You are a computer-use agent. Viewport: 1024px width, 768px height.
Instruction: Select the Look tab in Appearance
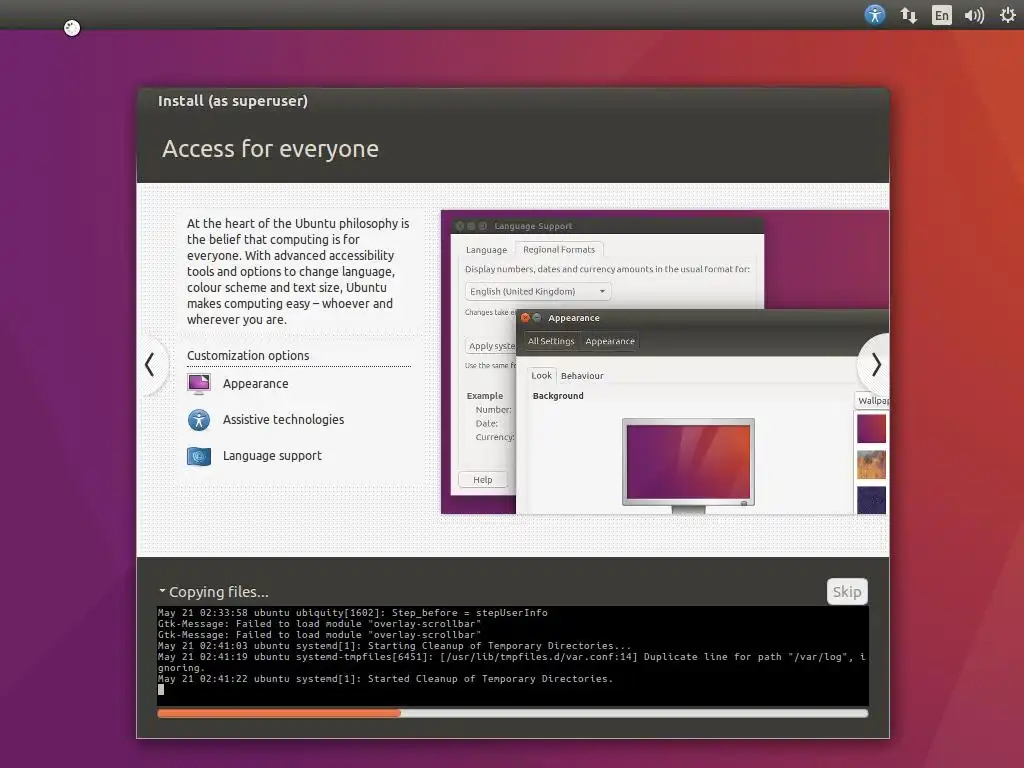[x=541, y=376]
